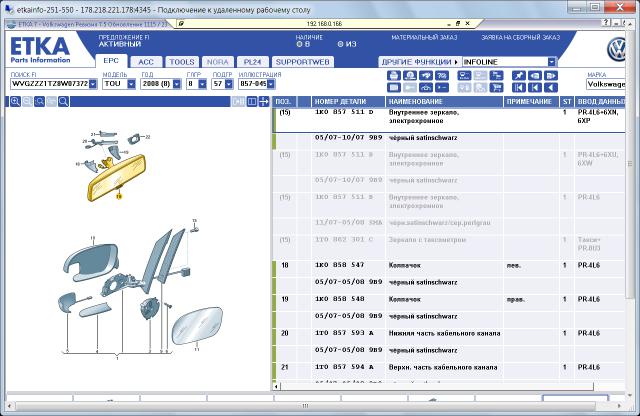Switch to the TOOLS tab

point(182,62)
